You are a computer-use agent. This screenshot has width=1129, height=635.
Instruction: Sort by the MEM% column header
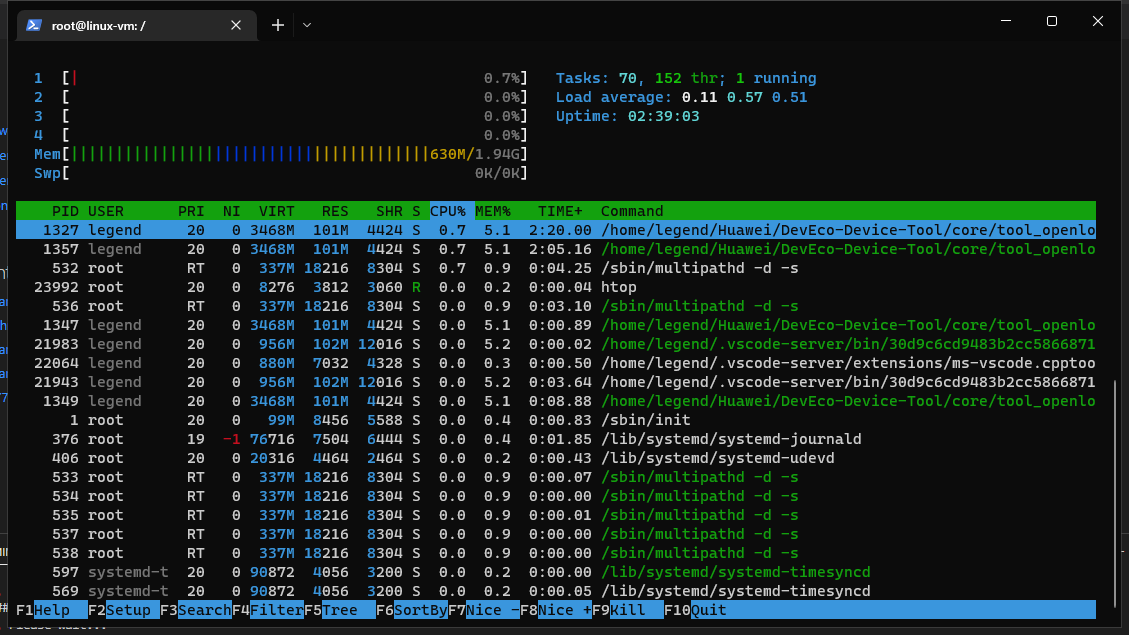492,211
